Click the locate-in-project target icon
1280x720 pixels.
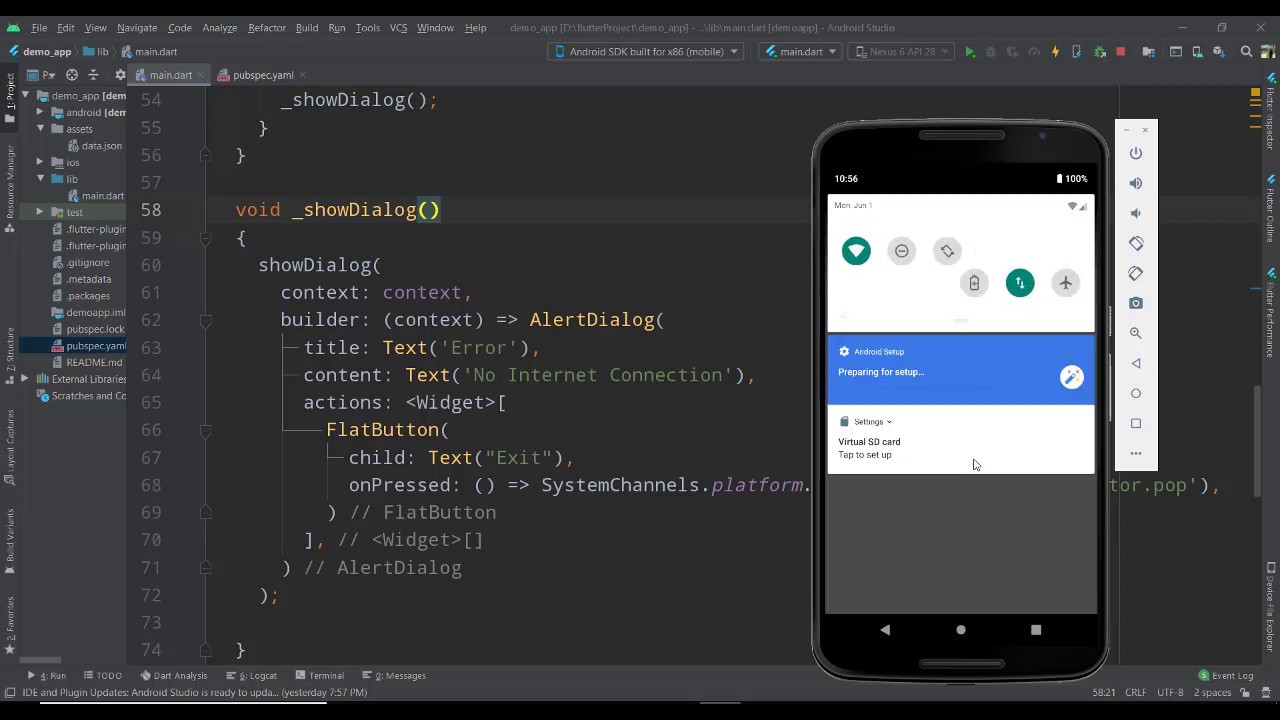72,75
